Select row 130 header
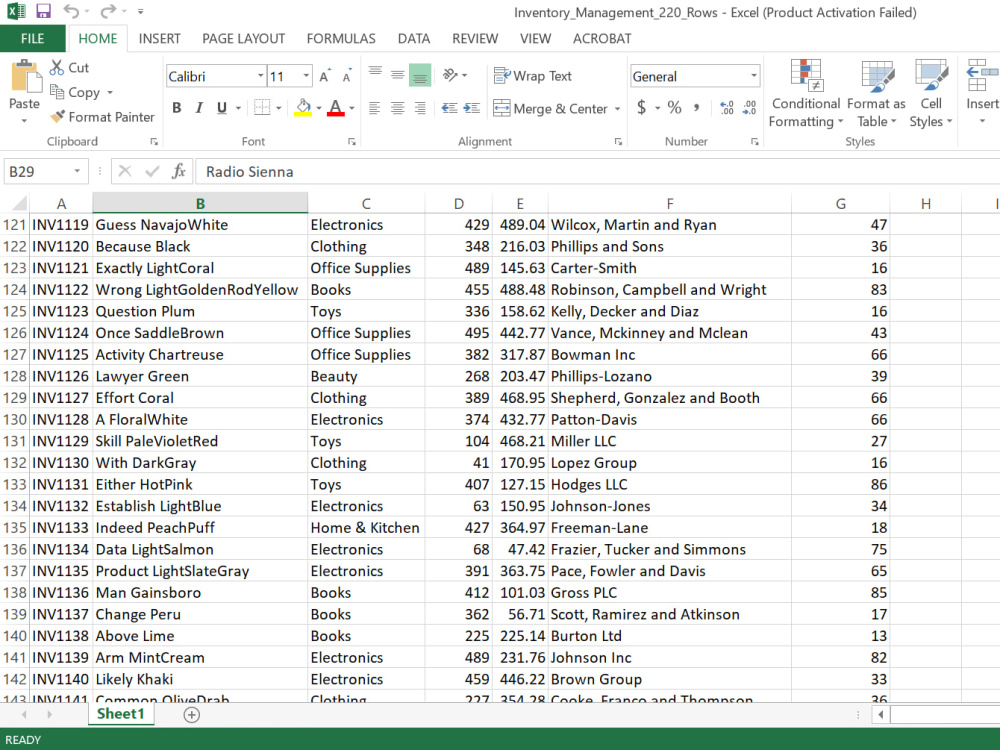This screenshot has width=1000, height=750. pyautogui.click(x=15, y=420)
